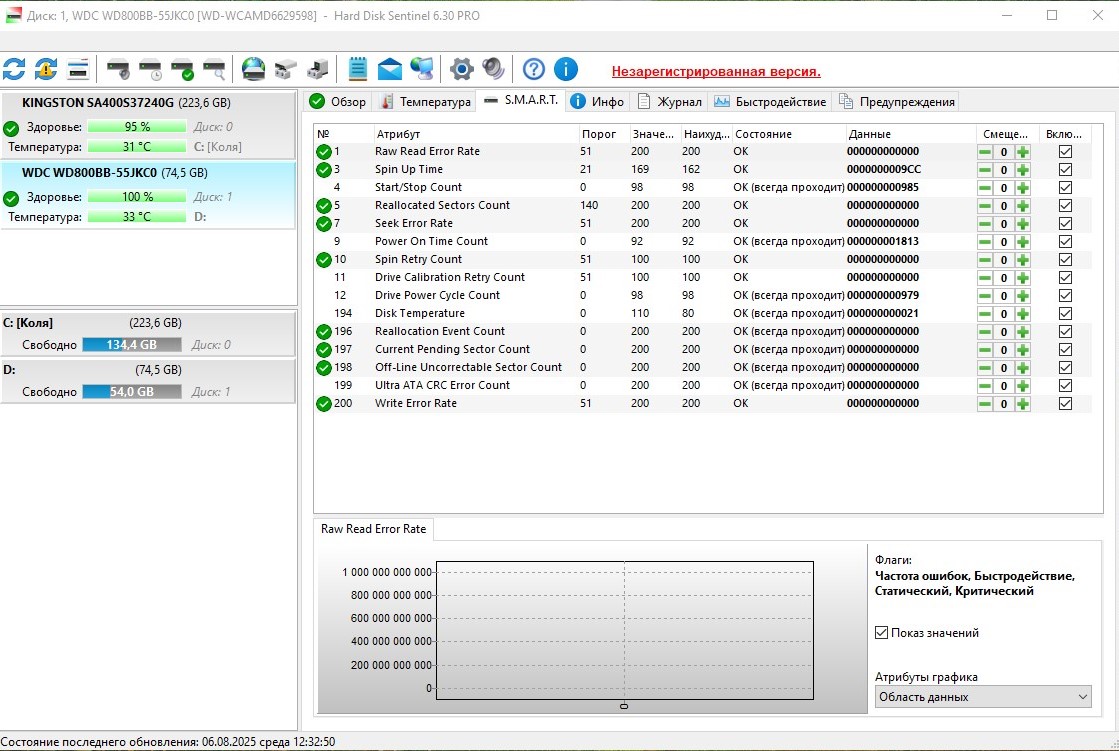
Task: Open settings via the gear icon
Action: (x=461, y=69)
